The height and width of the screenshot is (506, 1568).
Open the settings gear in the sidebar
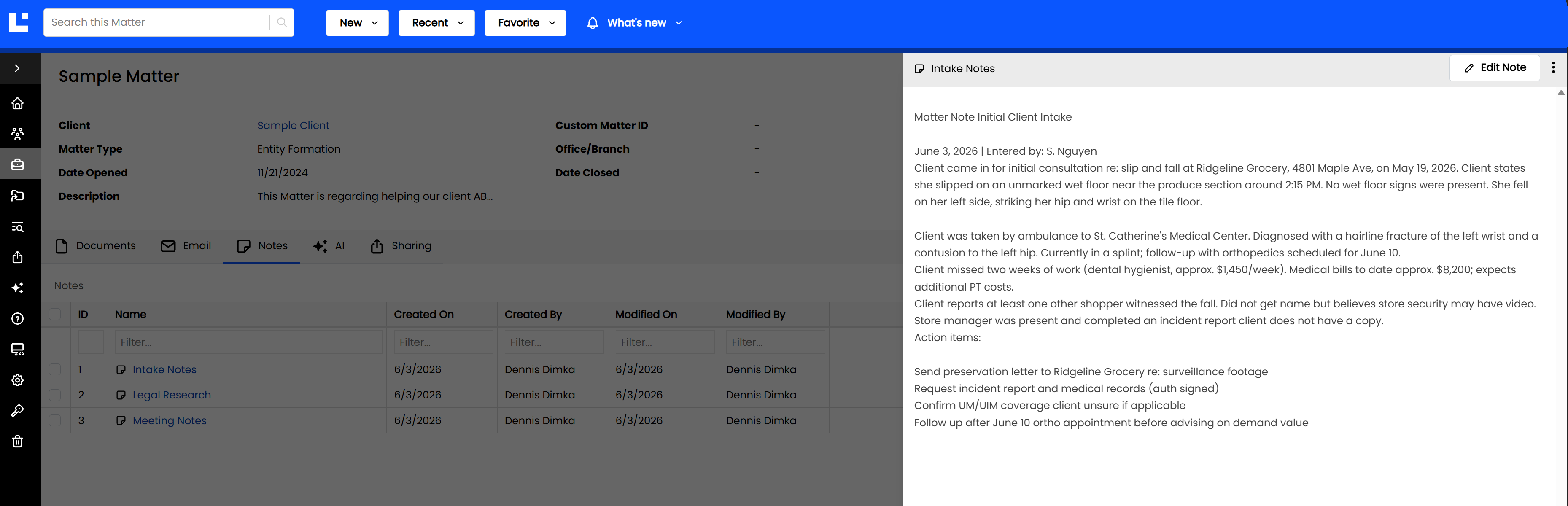coord(18,380)
